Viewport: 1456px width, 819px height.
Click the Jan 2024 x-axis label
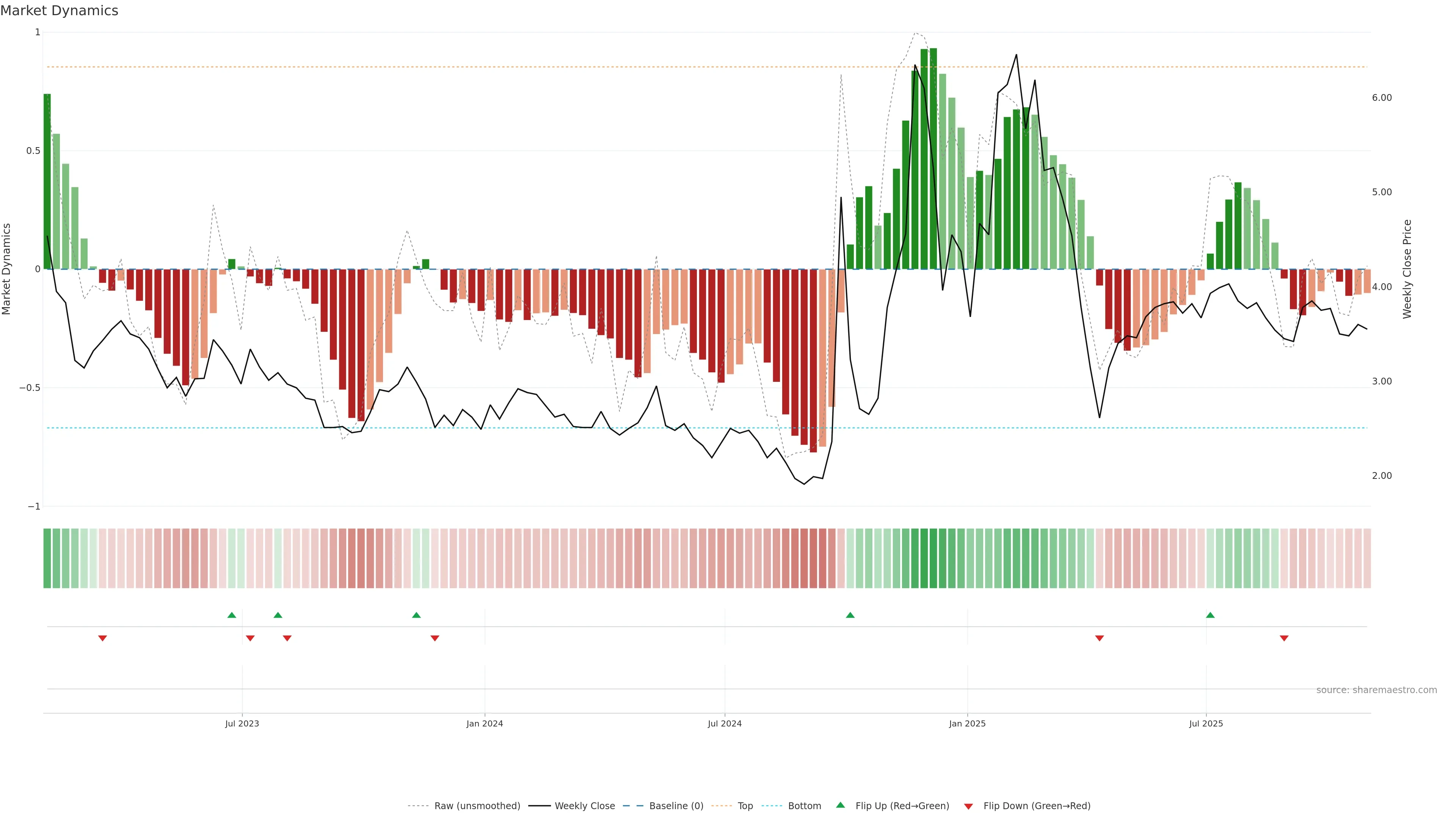pos(485,723)
